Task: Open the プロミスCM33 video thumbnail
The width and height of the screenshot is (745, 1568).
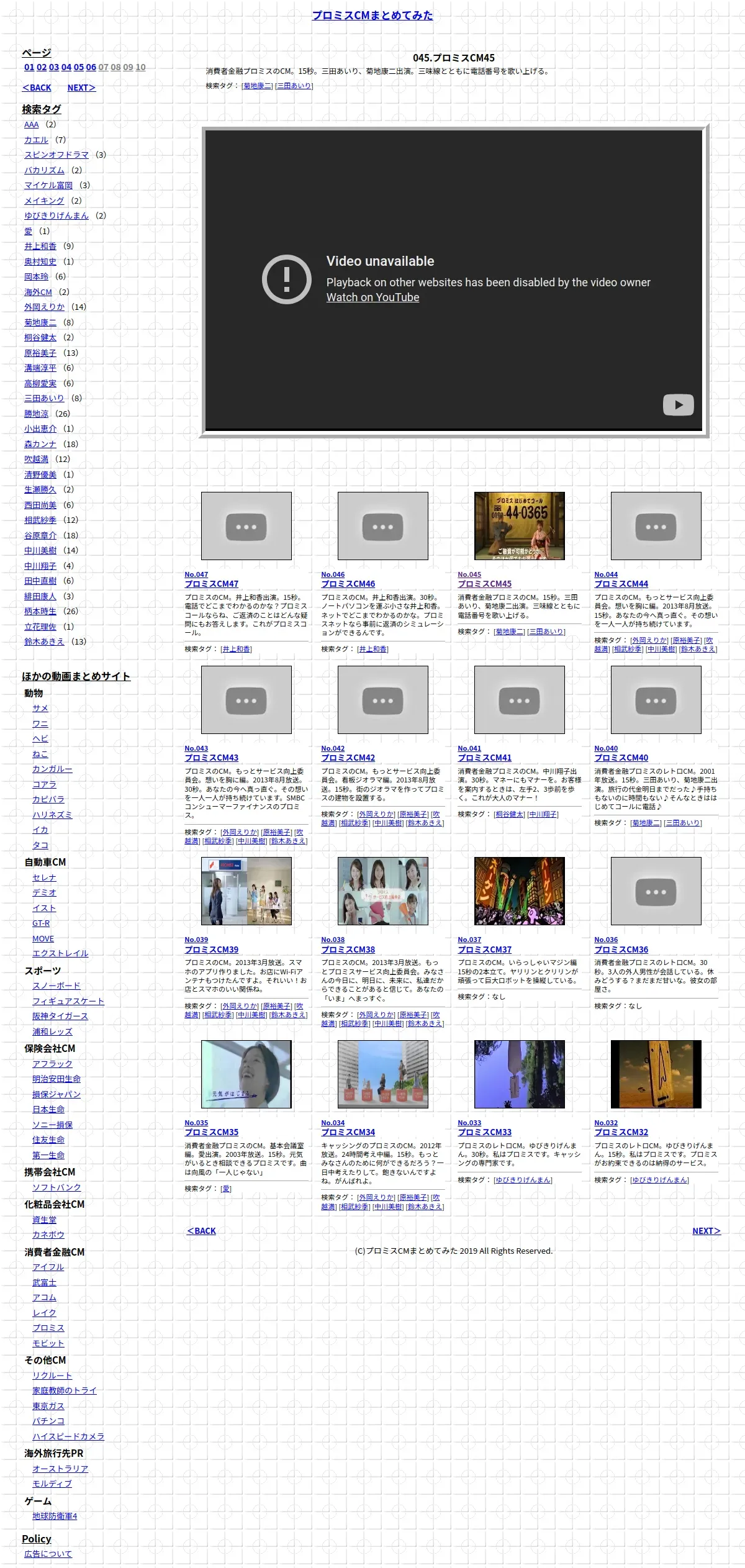Action: click(x=520, y=1074)
